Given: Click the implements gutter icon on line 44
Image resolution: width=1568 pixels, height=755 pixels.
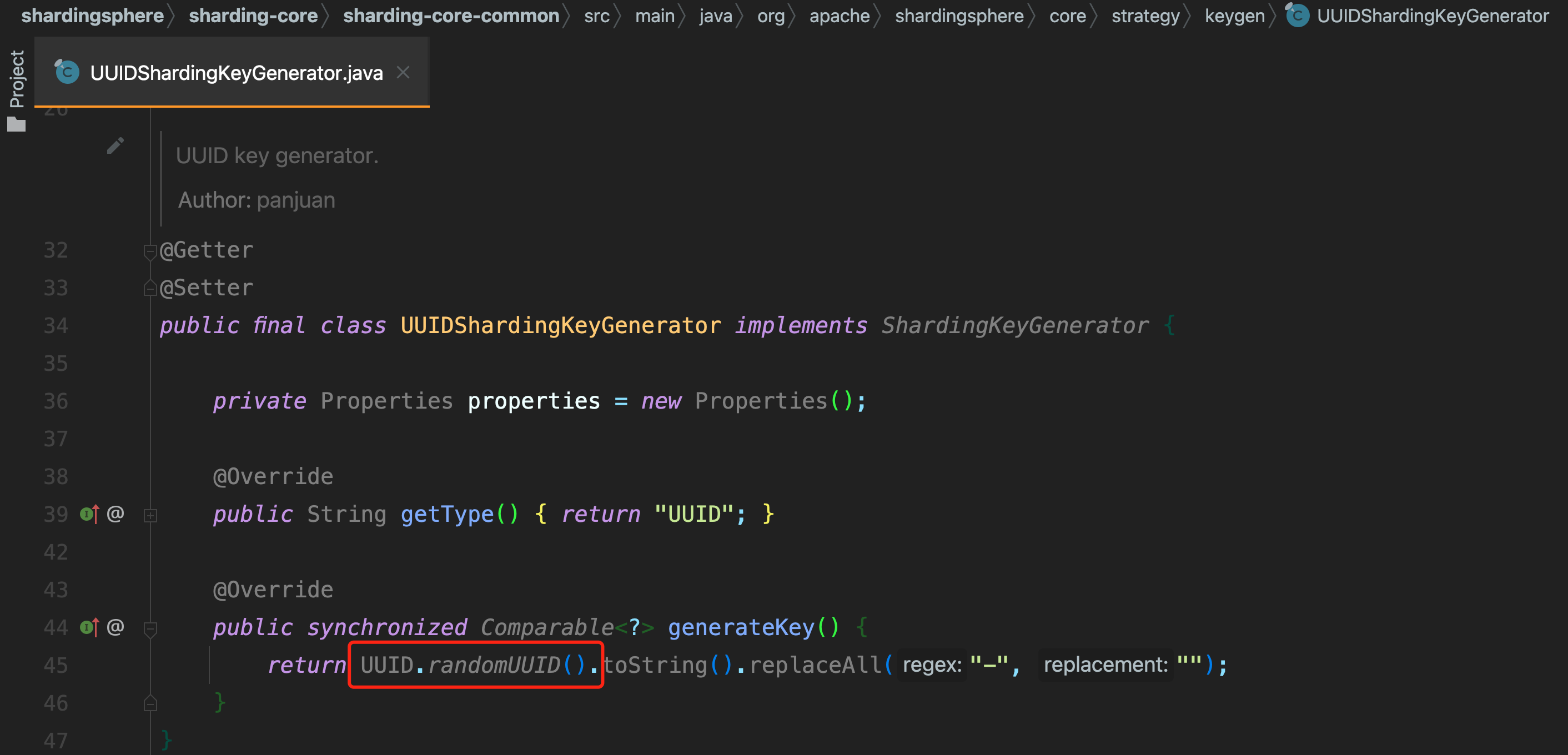Looking at the screenshot, I should [89, 627].
